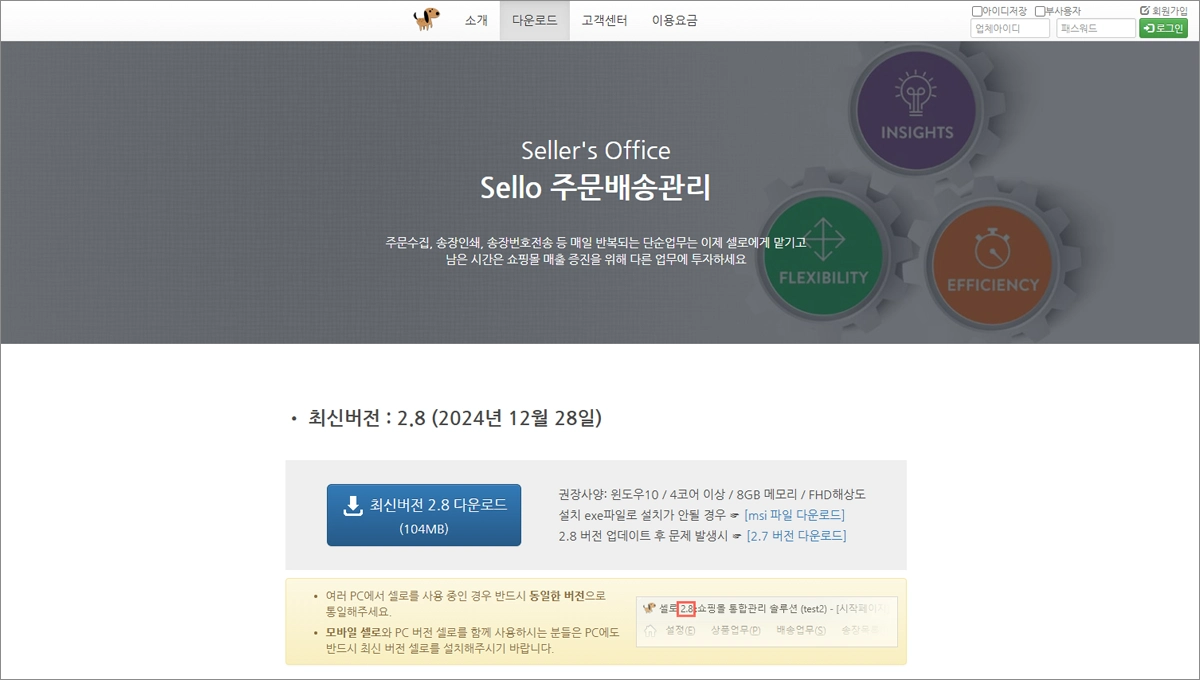Click the green 로그인 button
1200x680 pixels.
(x=1164, y=29)
